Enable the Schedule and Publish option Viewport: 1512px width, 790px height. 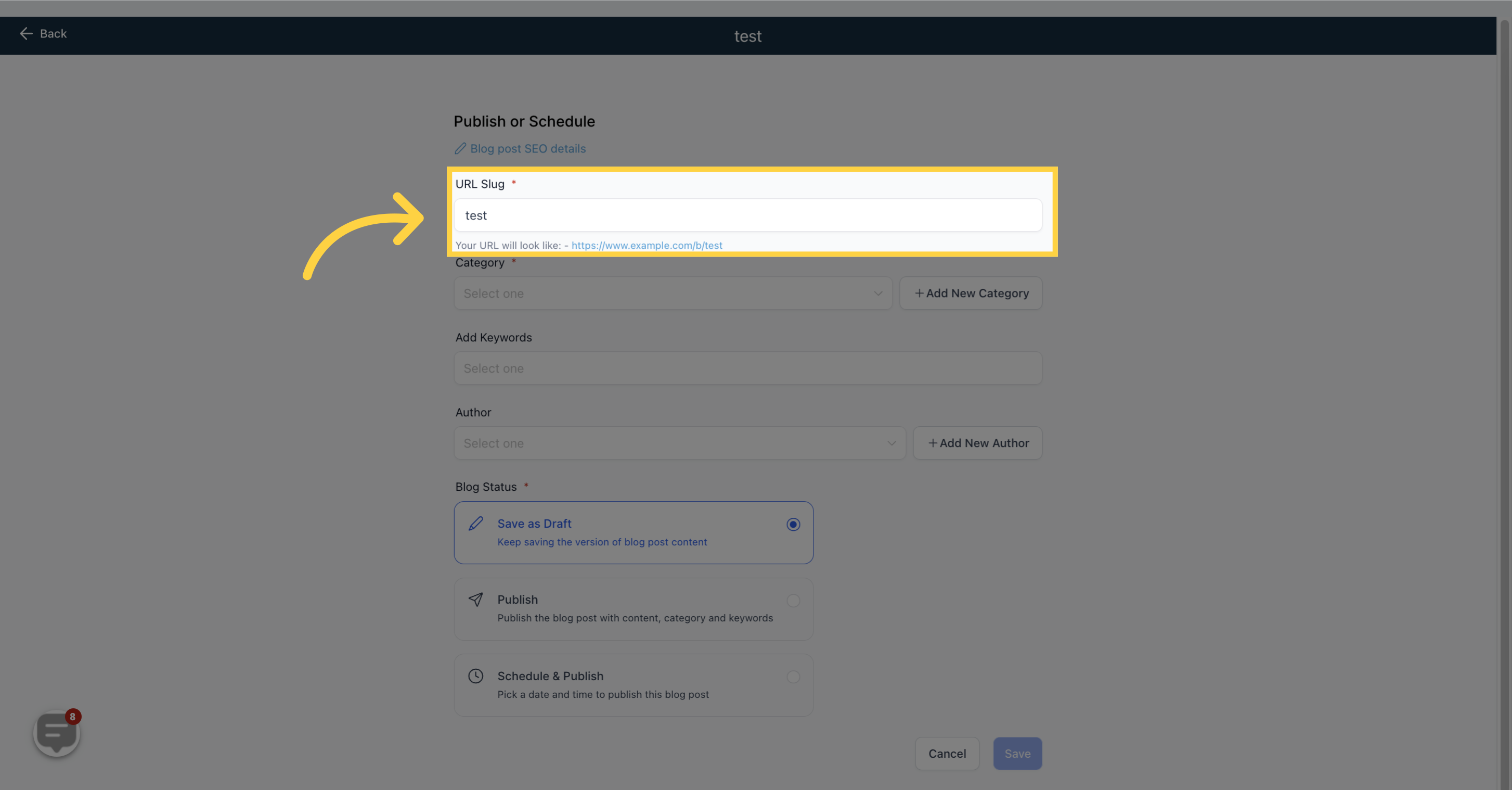point(792,676)
